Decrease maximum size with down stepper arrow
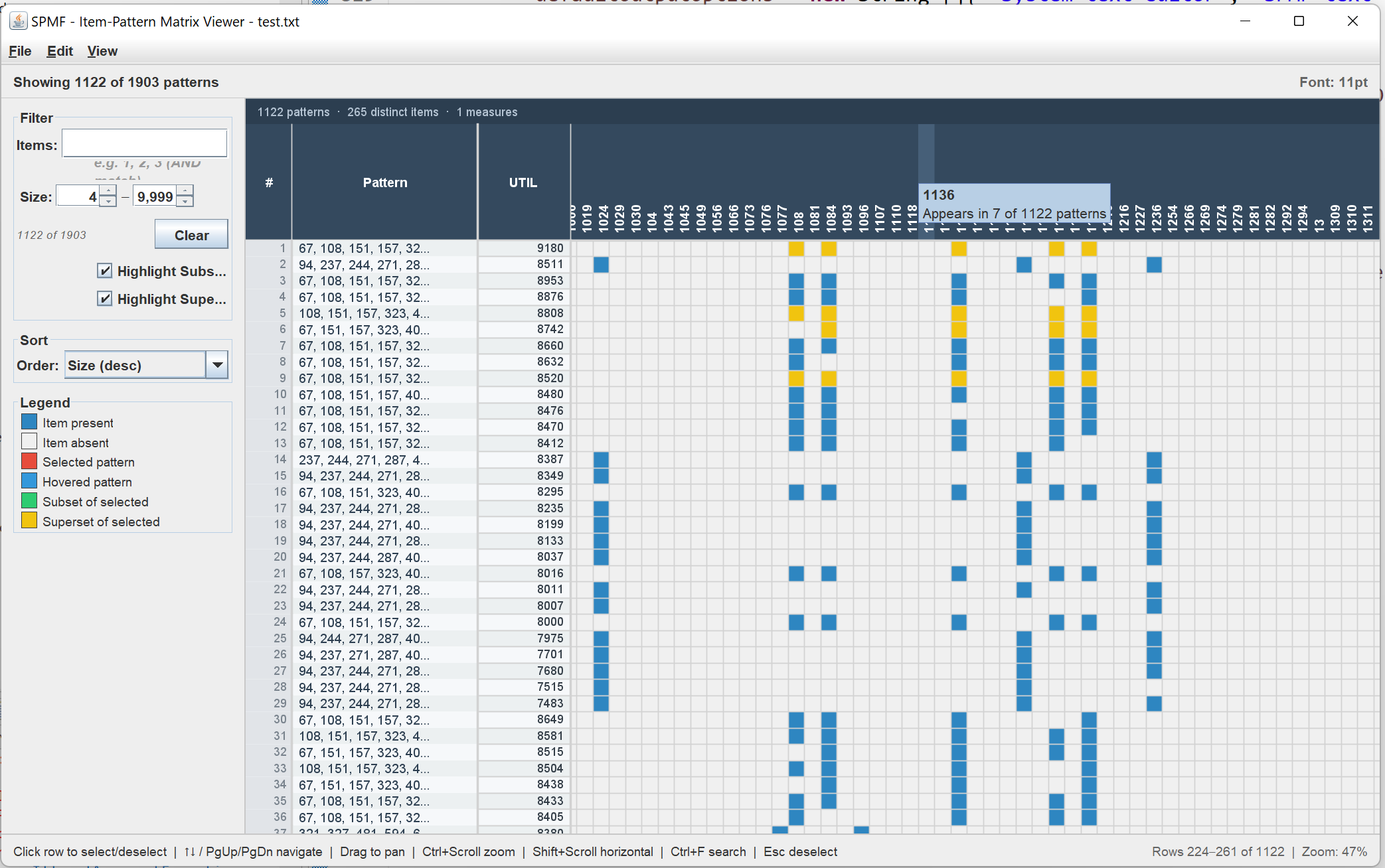1385x868 pixels. coord(185,202)
